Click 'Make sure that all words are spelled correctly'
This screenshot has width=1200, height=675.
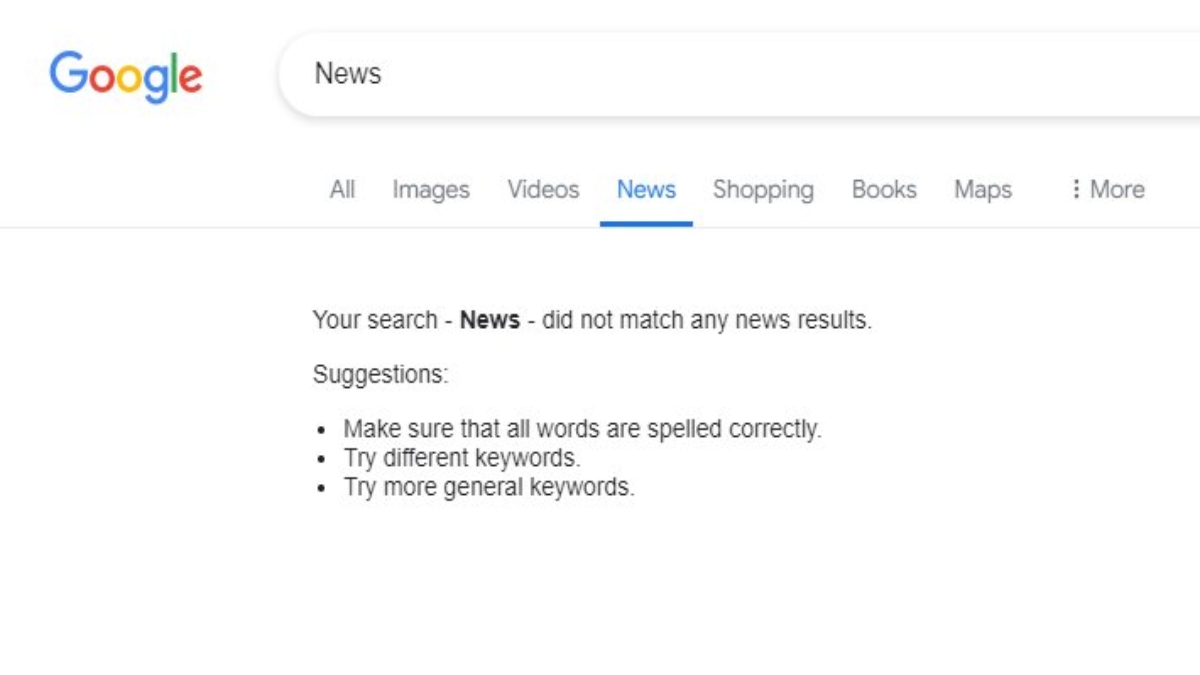click(x=582, y=429)
